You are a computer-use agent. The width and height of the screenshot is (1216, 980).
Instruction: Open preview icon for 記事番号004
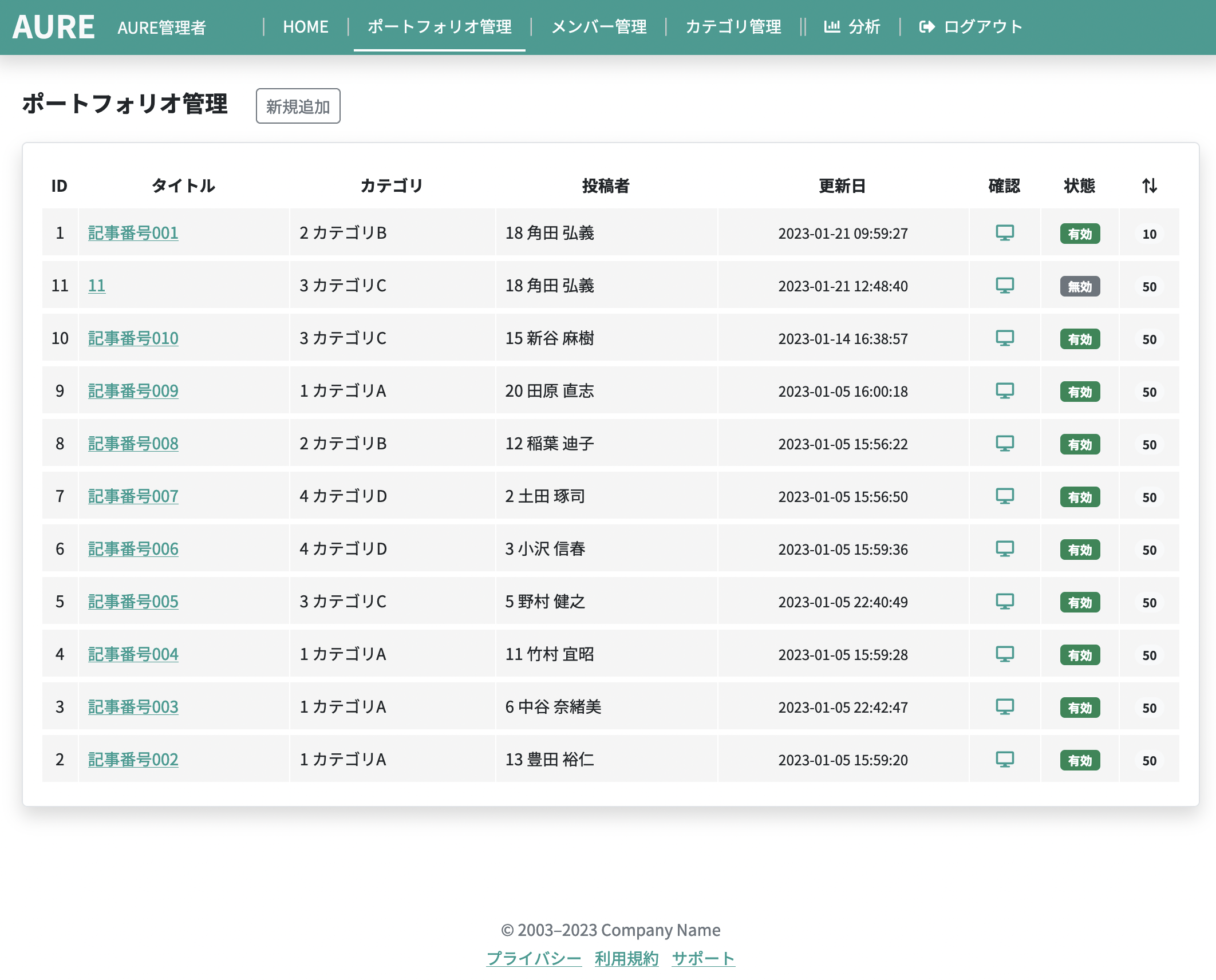click(1005, 654)
